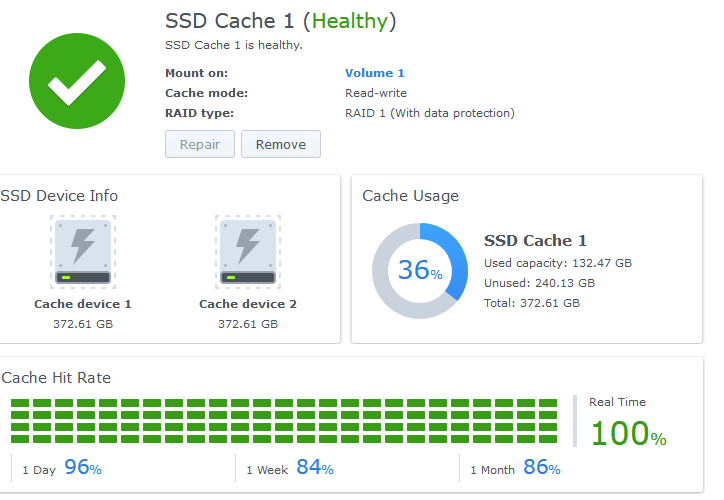Click the Cache Hit Rate panel heading

(56, 378)
